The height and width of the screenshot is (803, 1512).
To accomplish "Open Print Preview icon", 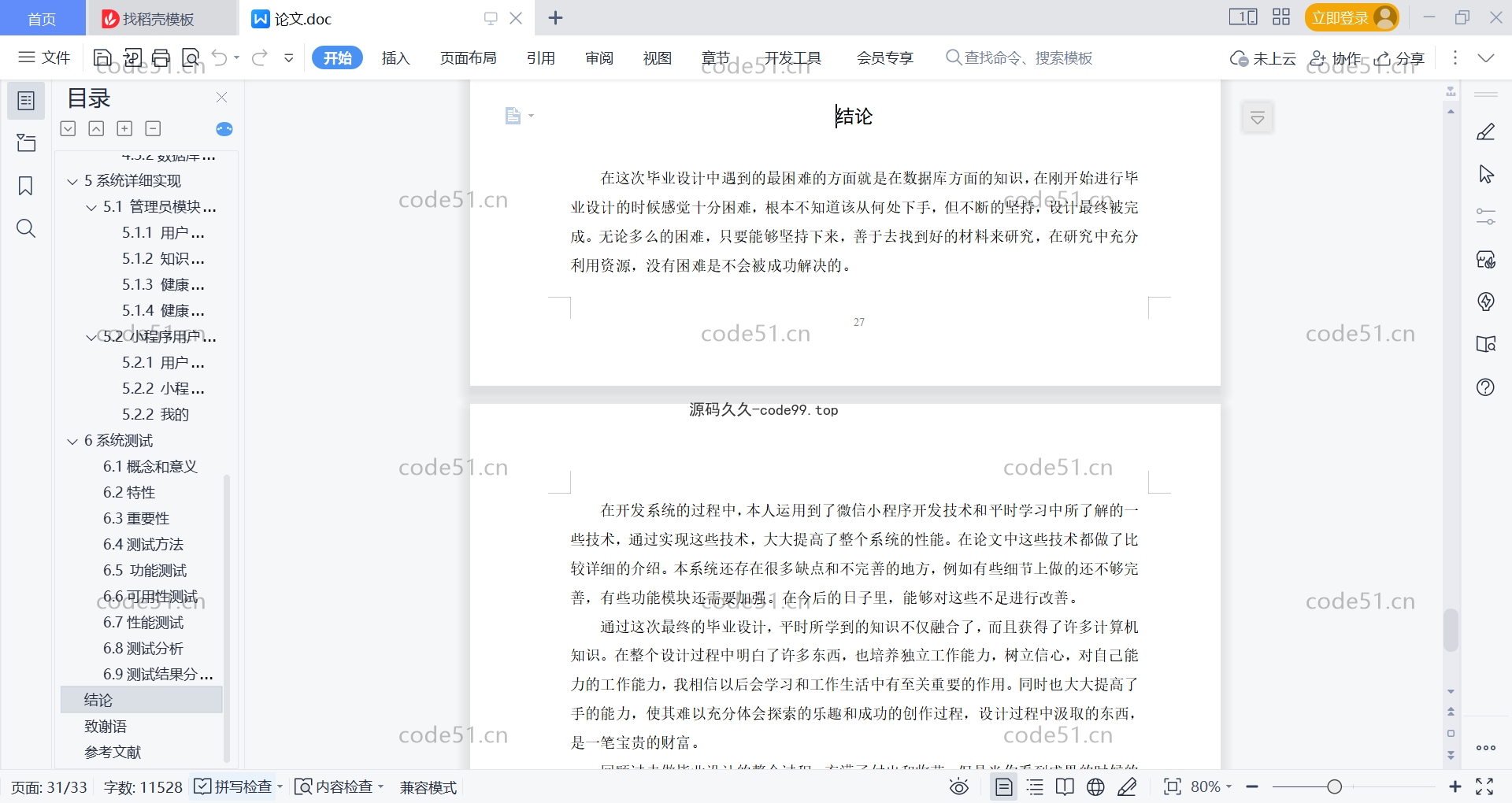I will (191, 57).
